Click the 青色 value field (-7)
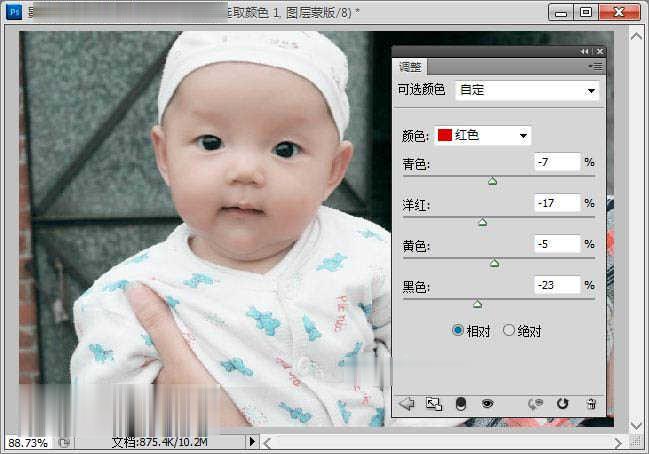Image resolution: width=649 pixels, height=454 pixels. point(557,162)
